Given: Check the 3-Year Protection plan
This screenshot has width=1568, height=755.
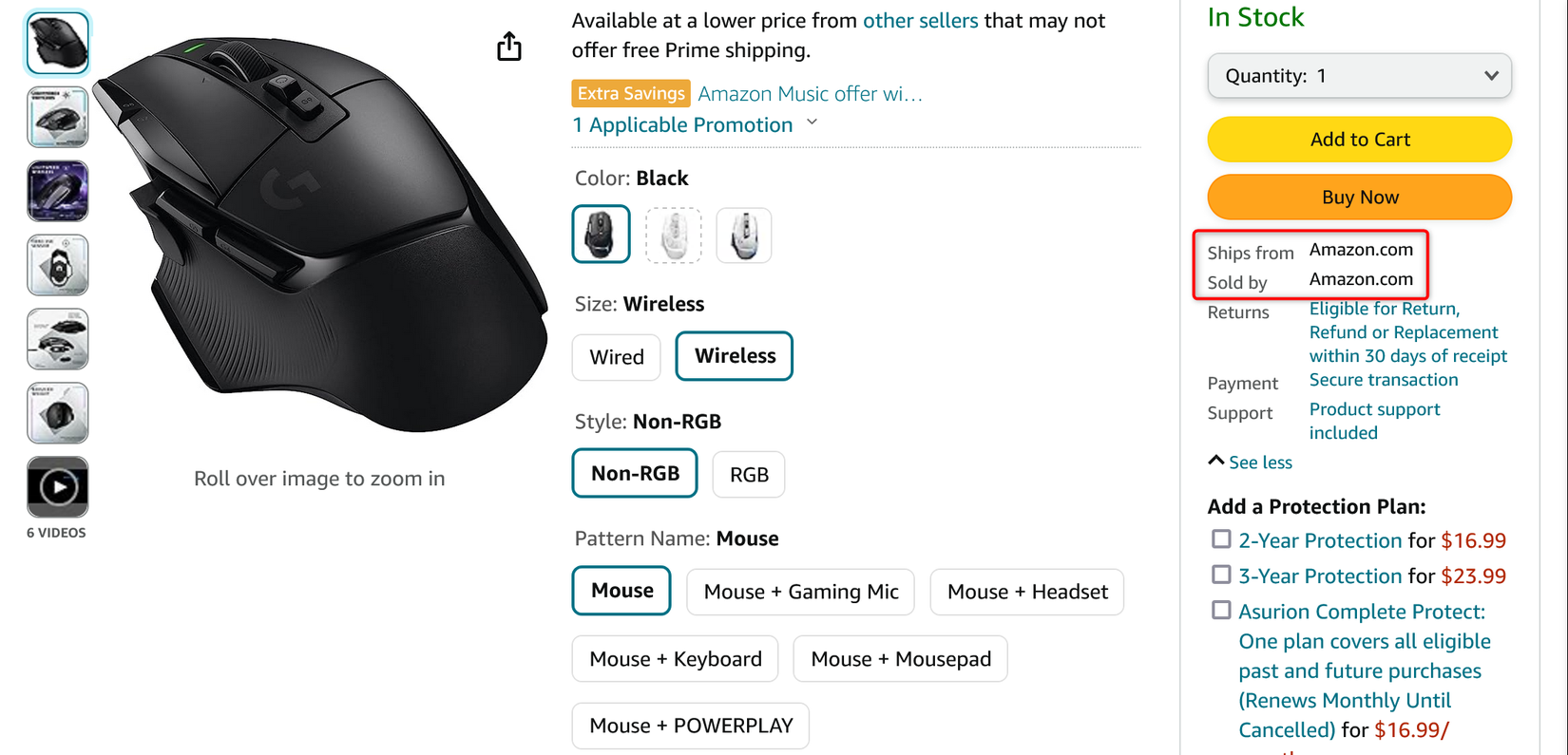Looking at the screenshot, I should point(1221,574).
